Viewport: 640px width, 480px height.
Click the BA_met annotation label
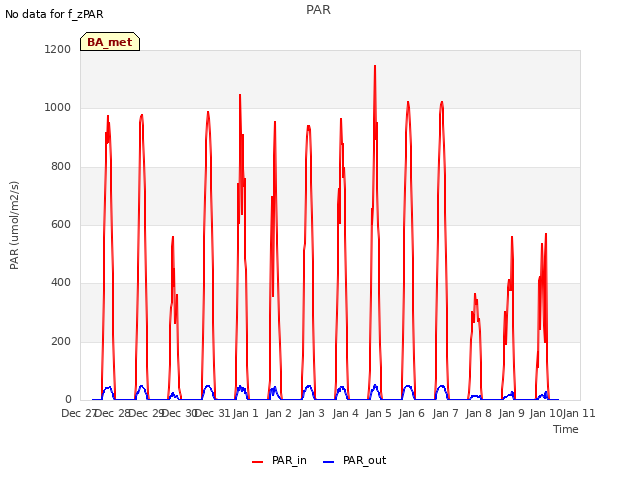point(110,42)
